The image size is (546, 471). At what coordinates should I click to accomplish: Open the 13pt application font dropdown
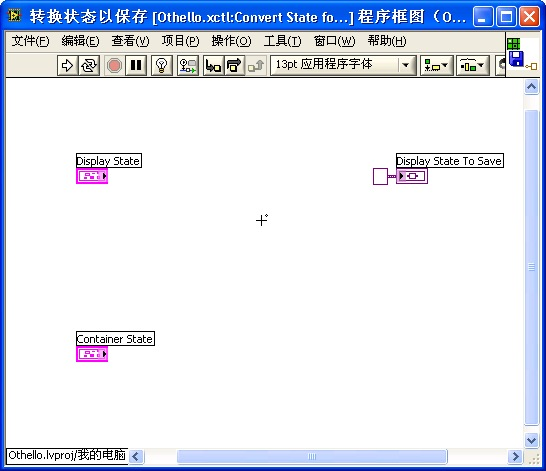click(x=343, y=65)
